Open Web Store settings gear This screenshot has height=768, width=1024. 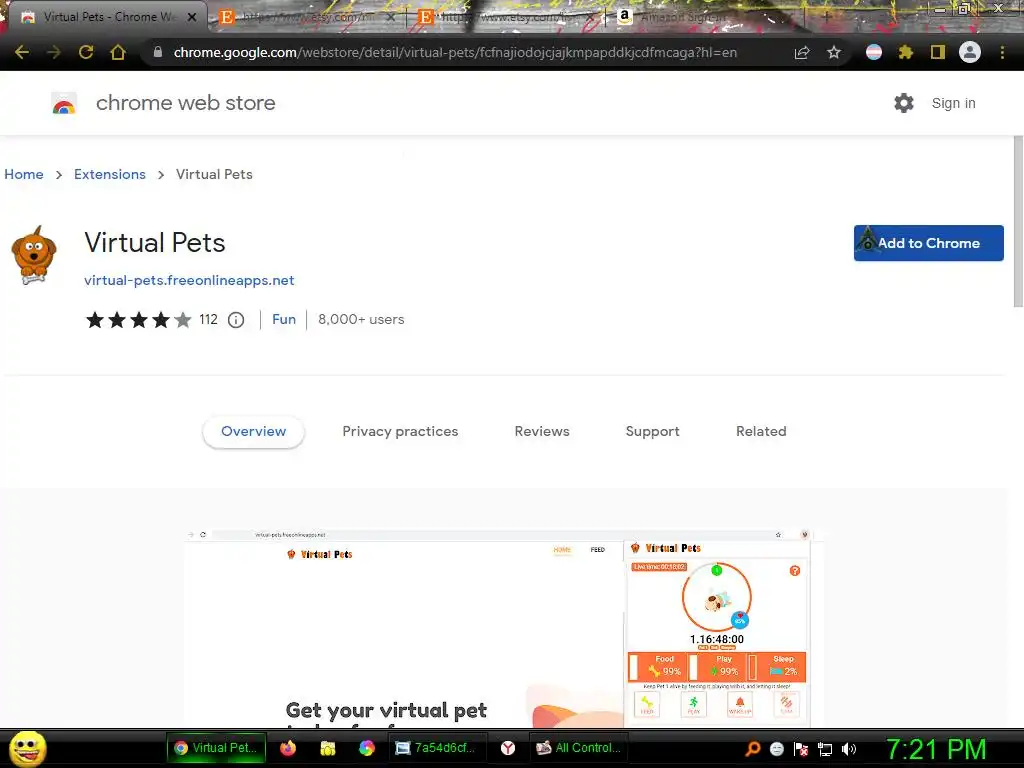[904, 103]
